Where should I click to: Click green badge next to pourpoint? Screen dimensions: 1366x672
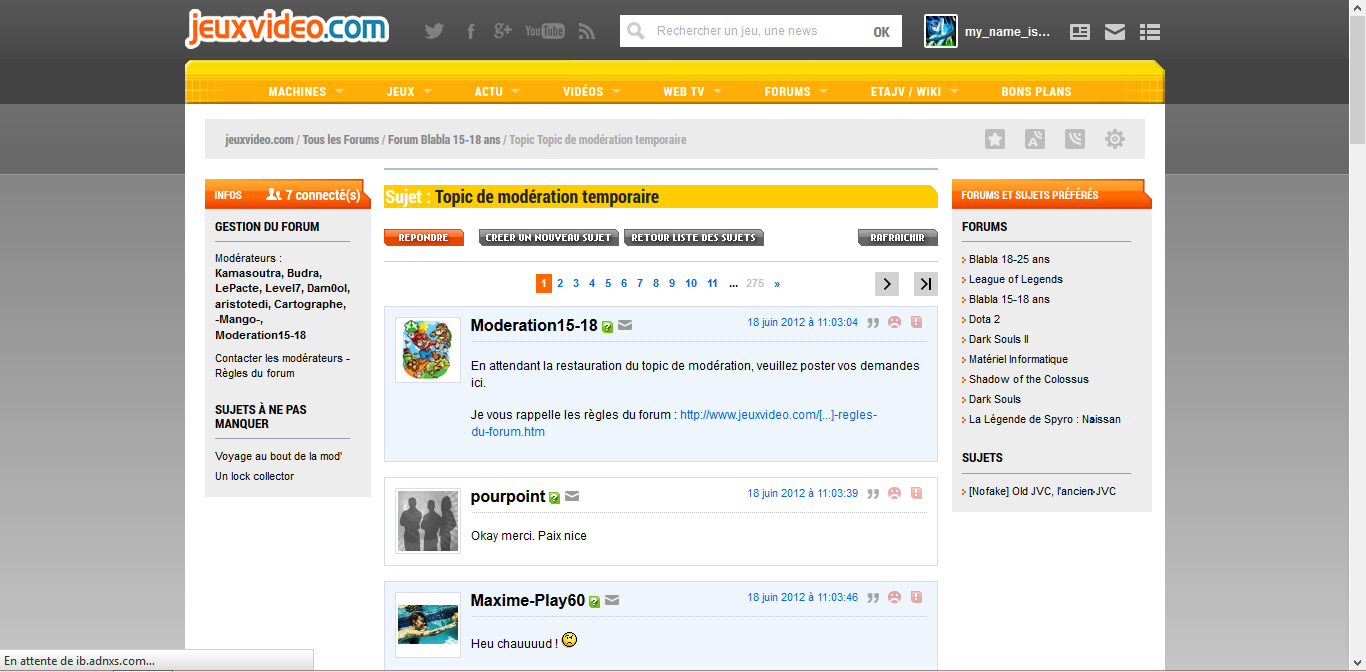554,497
